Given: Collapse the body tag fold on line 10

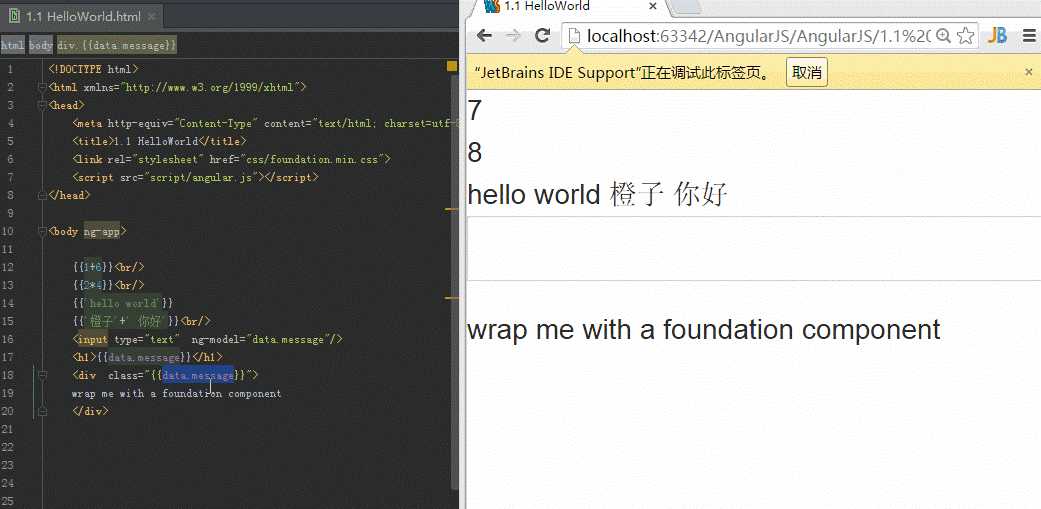Looking at the screenshot, I should [42, 231].
